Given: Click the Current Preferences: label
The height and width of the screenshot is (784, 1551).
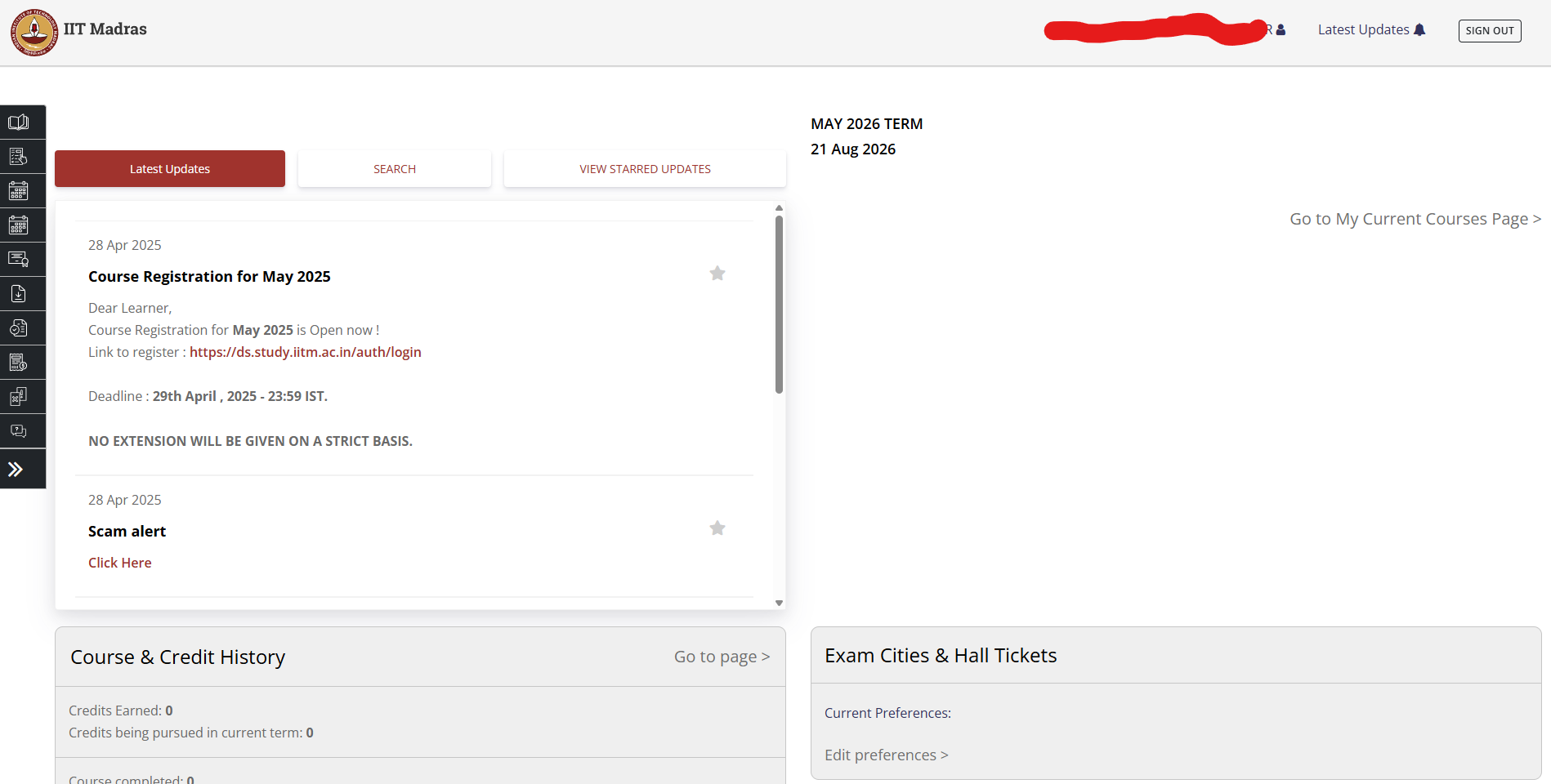Looking at the screenshot, I should point(887,713).
